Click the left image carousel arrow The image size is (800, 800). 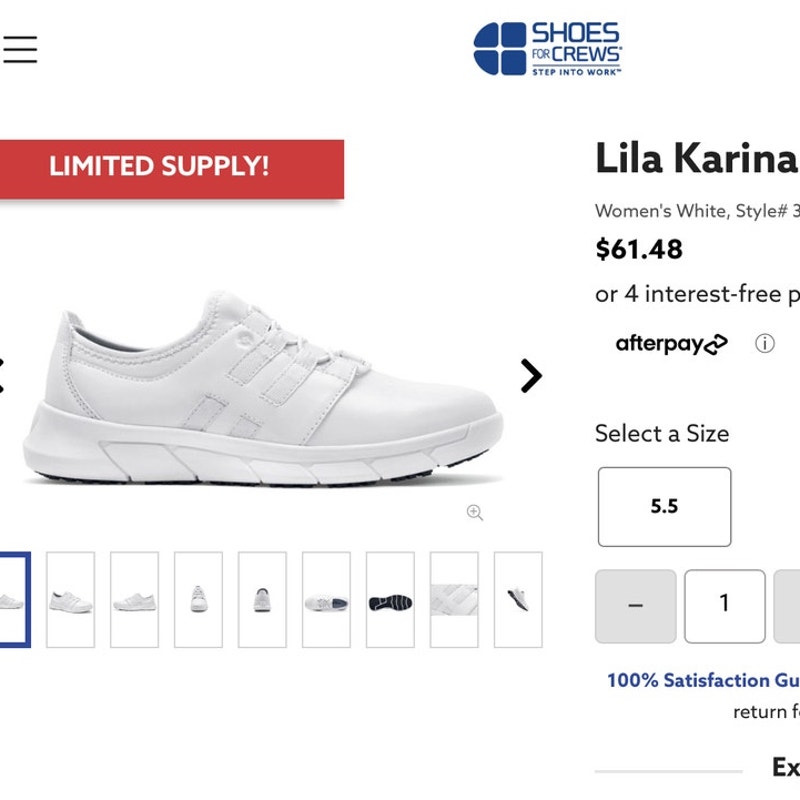pyautogui.click(x=5, y=376)
